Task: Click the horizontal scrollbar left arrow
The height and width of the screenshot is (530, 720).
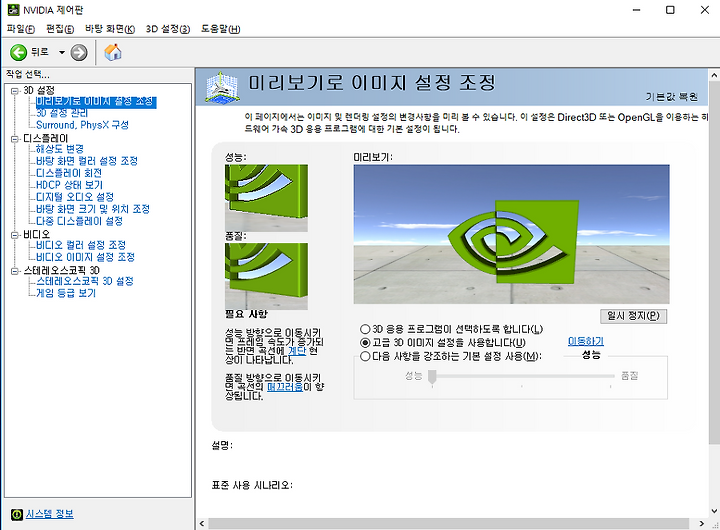Action: pyautogui.click(x=202, y=524)
